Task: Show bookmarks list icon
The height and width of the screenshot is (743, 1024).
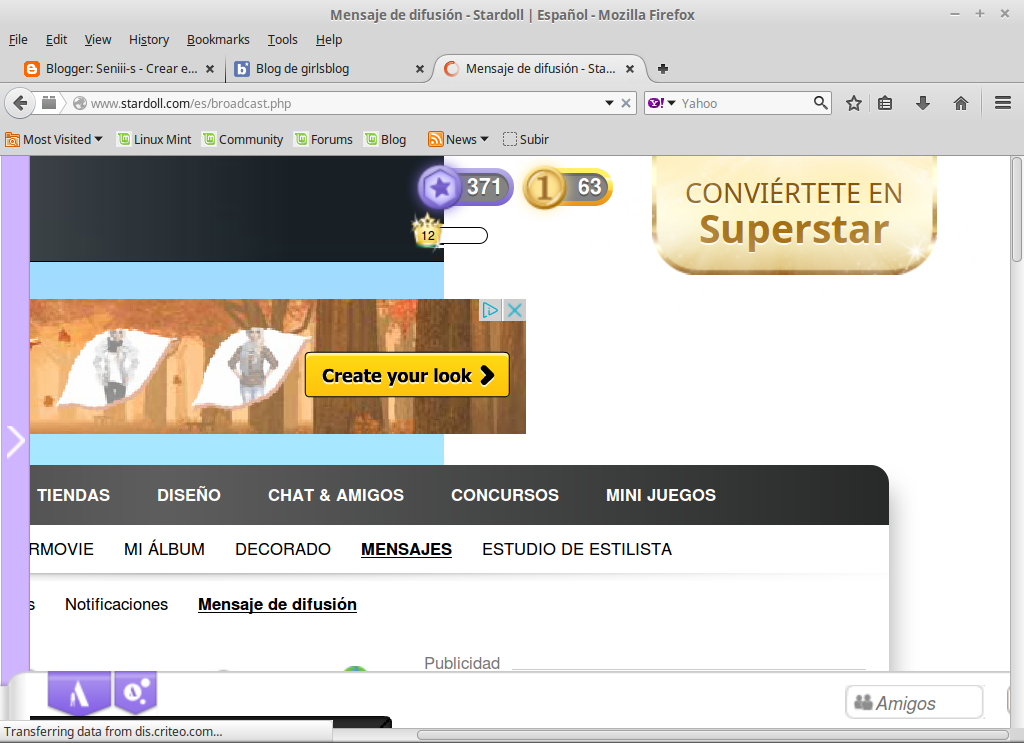Action: coord(885,103)
